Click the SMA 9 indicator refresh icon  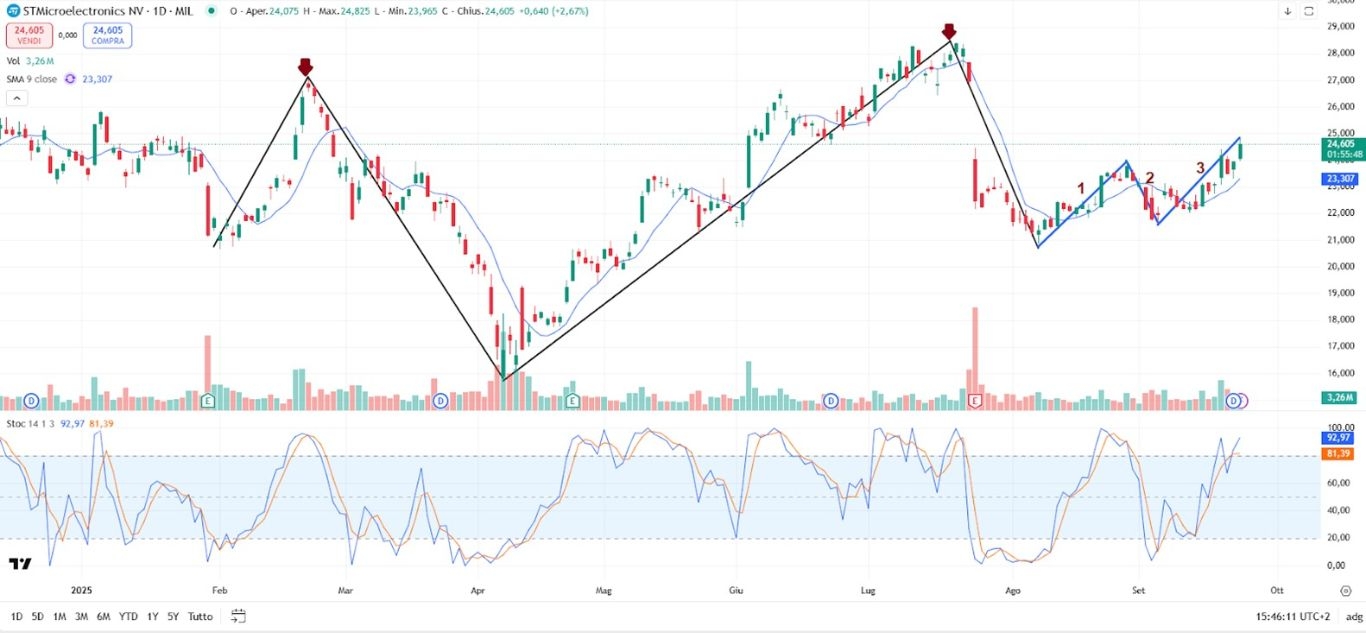70,79
